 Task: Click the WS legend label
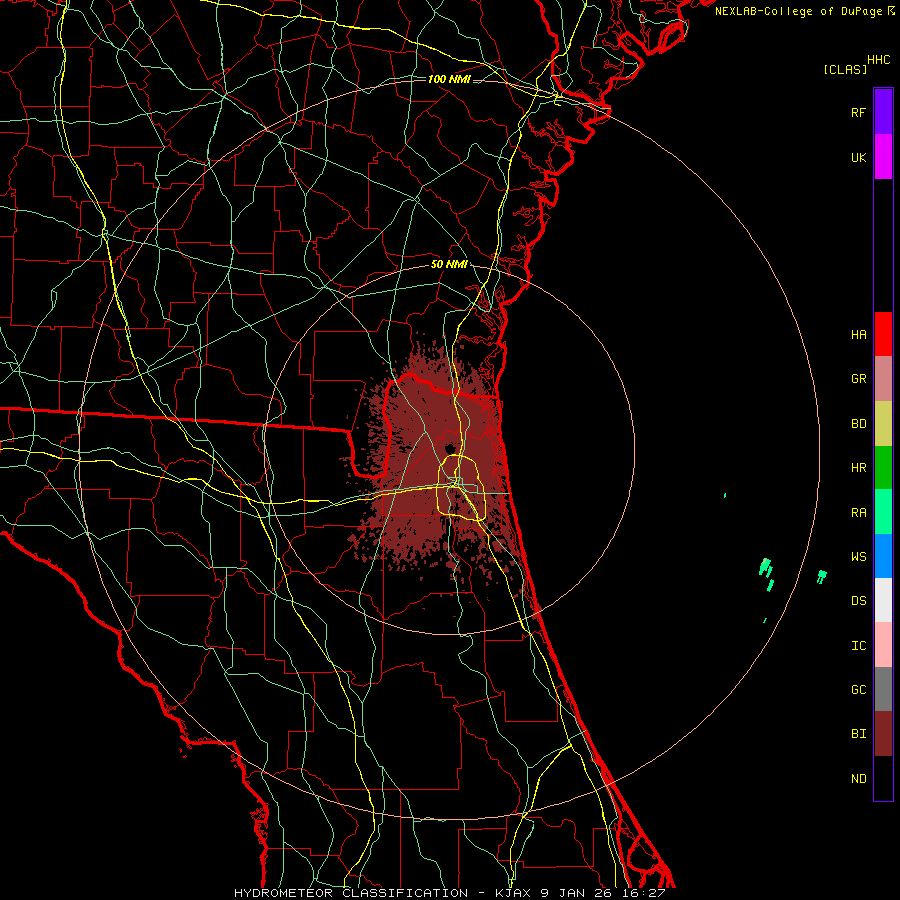pos(858,556)
